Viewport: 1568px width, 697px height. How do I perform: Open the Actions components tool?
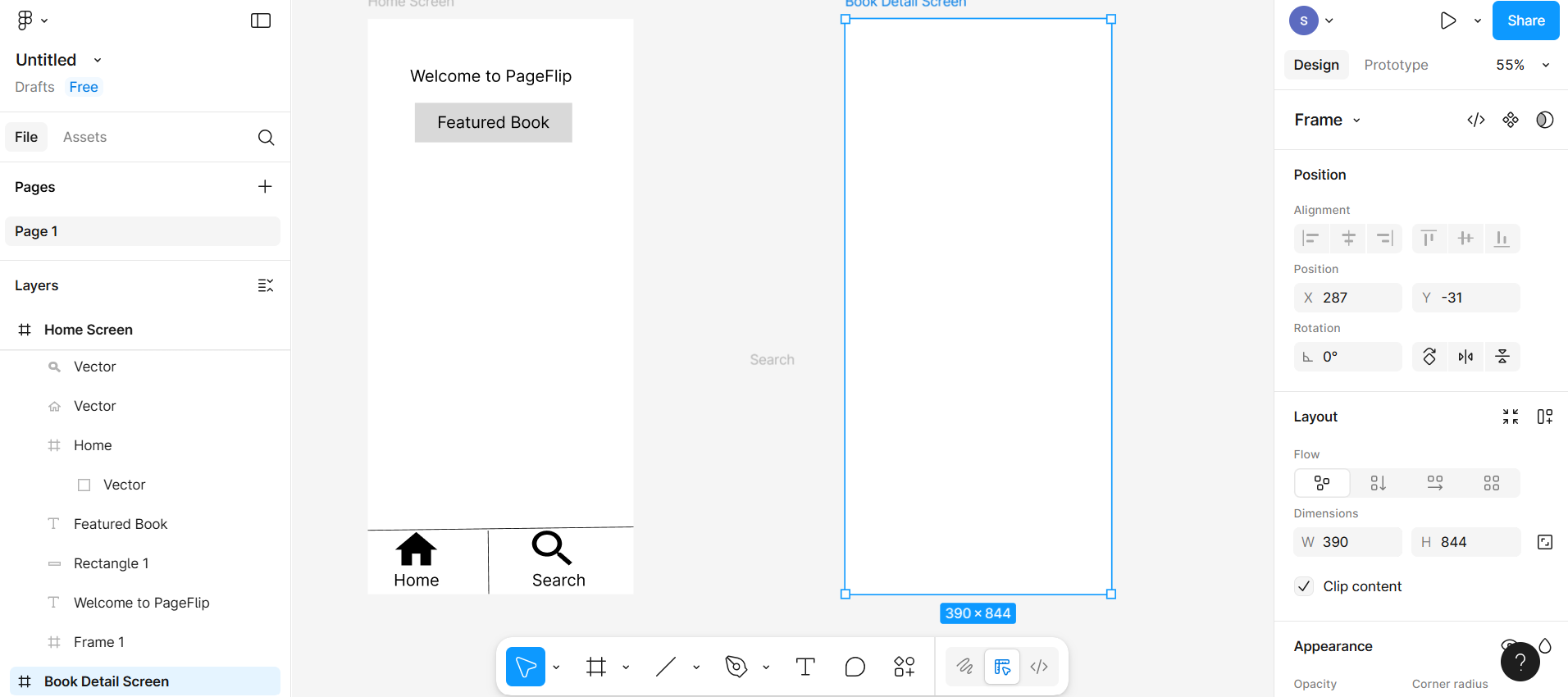click(904, 667)
